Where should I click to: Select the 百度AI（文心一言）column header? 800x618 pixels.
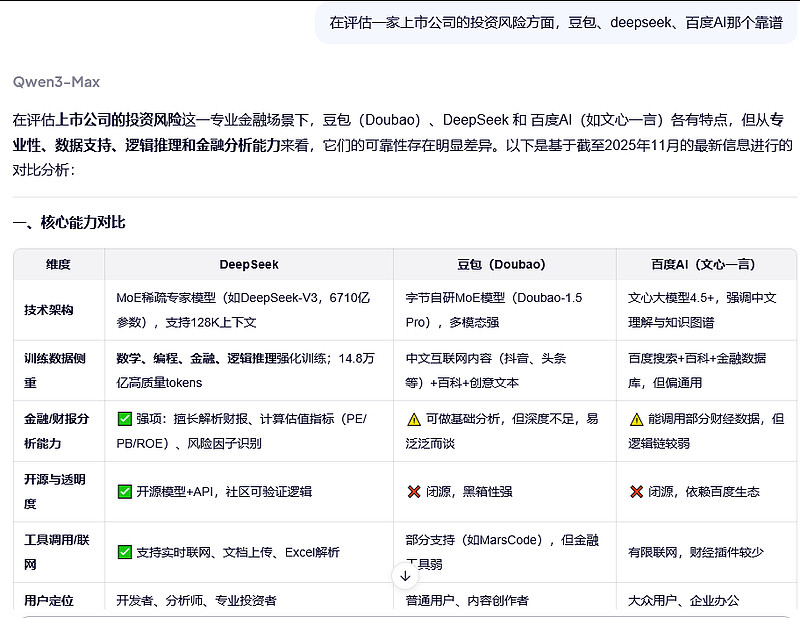[703, 264]
